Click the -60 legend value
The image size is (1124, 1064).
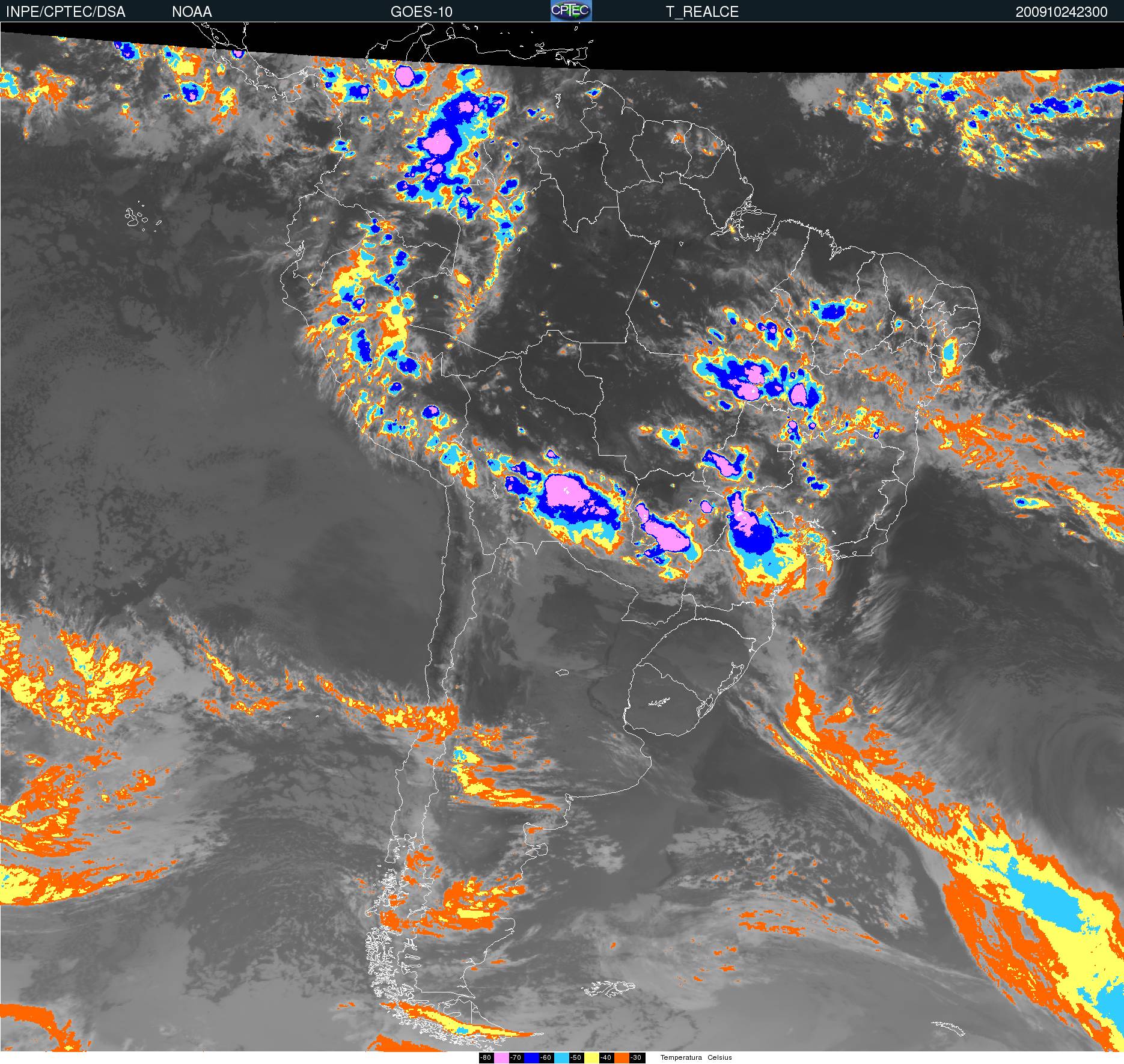[x=546, y=1058]
